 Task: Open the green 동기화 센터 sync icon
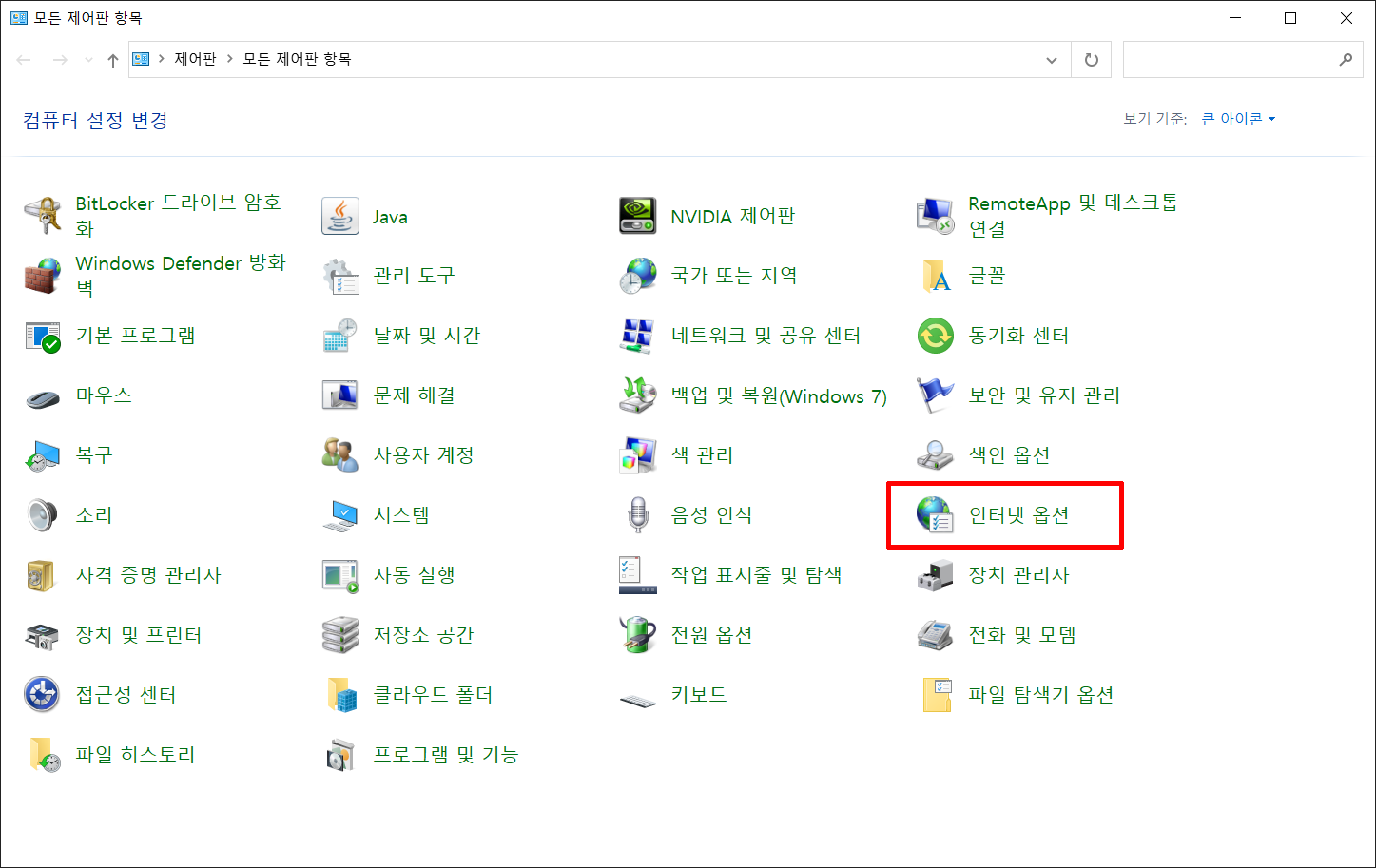coord(935,336)
